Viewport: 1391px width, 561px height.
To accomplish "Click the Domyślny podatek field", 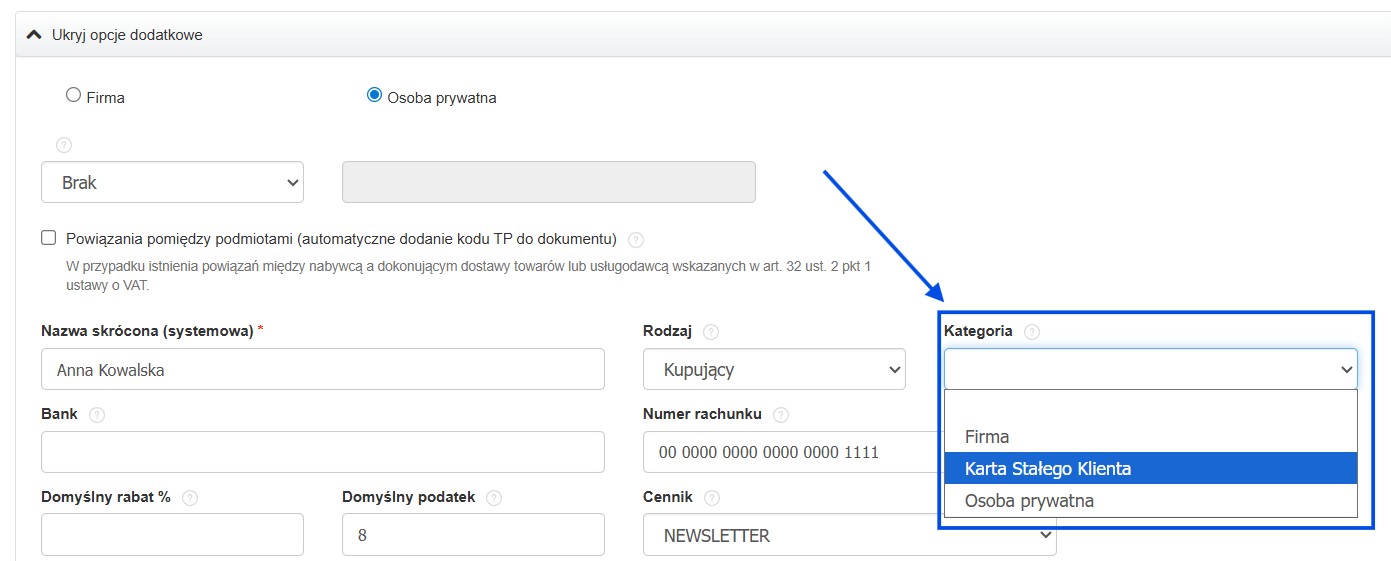I will click(473, 535).
